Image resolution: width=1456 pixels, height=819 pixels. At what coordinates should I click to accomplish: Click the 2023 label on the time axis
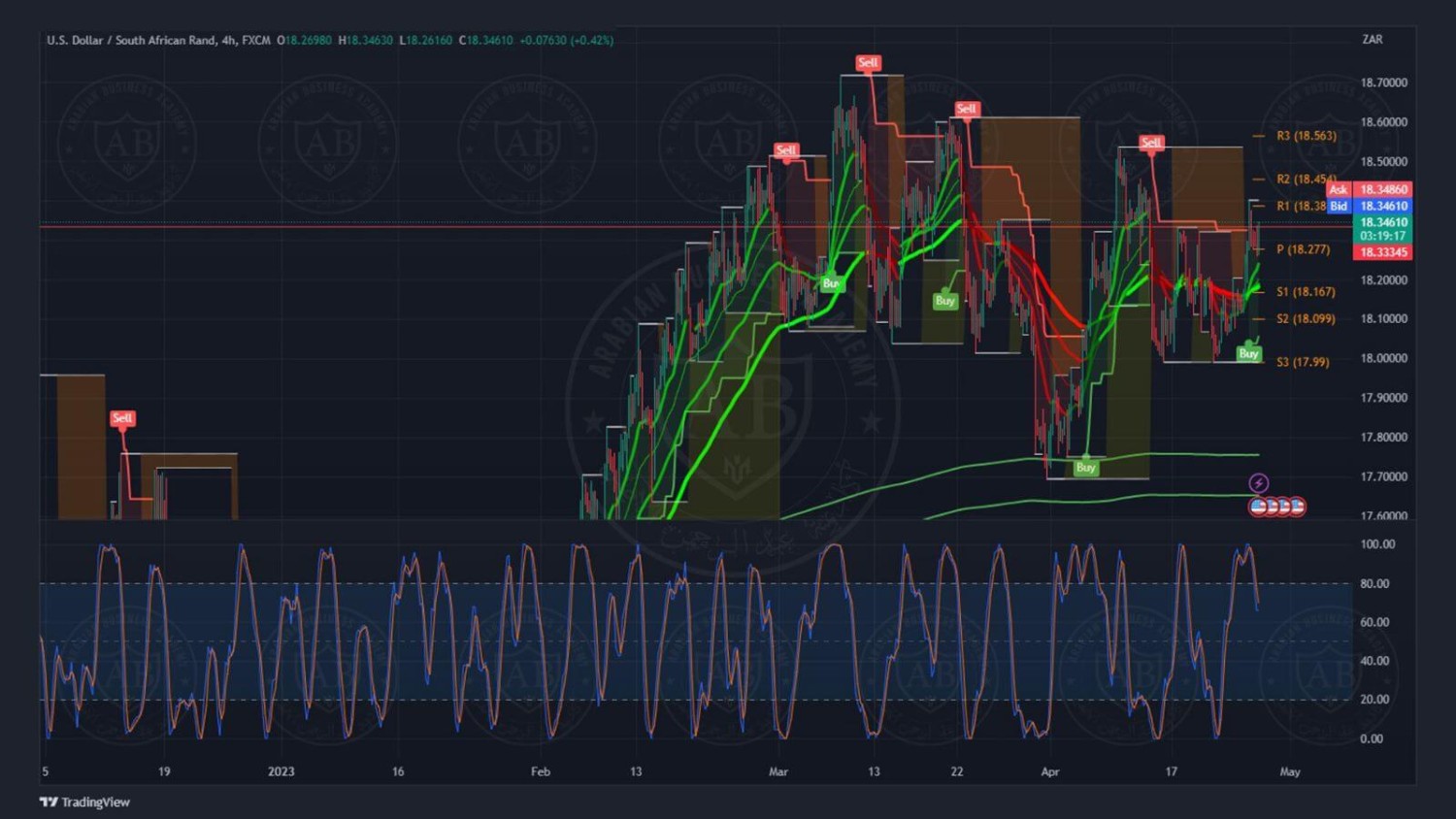point(281,771)
